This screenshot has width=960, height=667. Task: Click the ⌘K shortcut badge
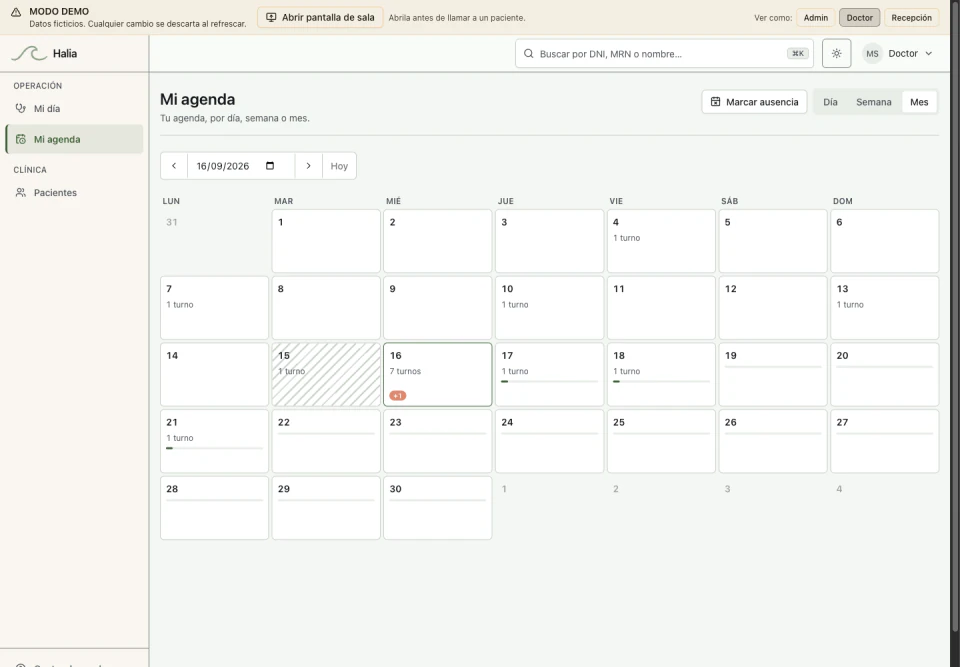click(x=798, y=54)
